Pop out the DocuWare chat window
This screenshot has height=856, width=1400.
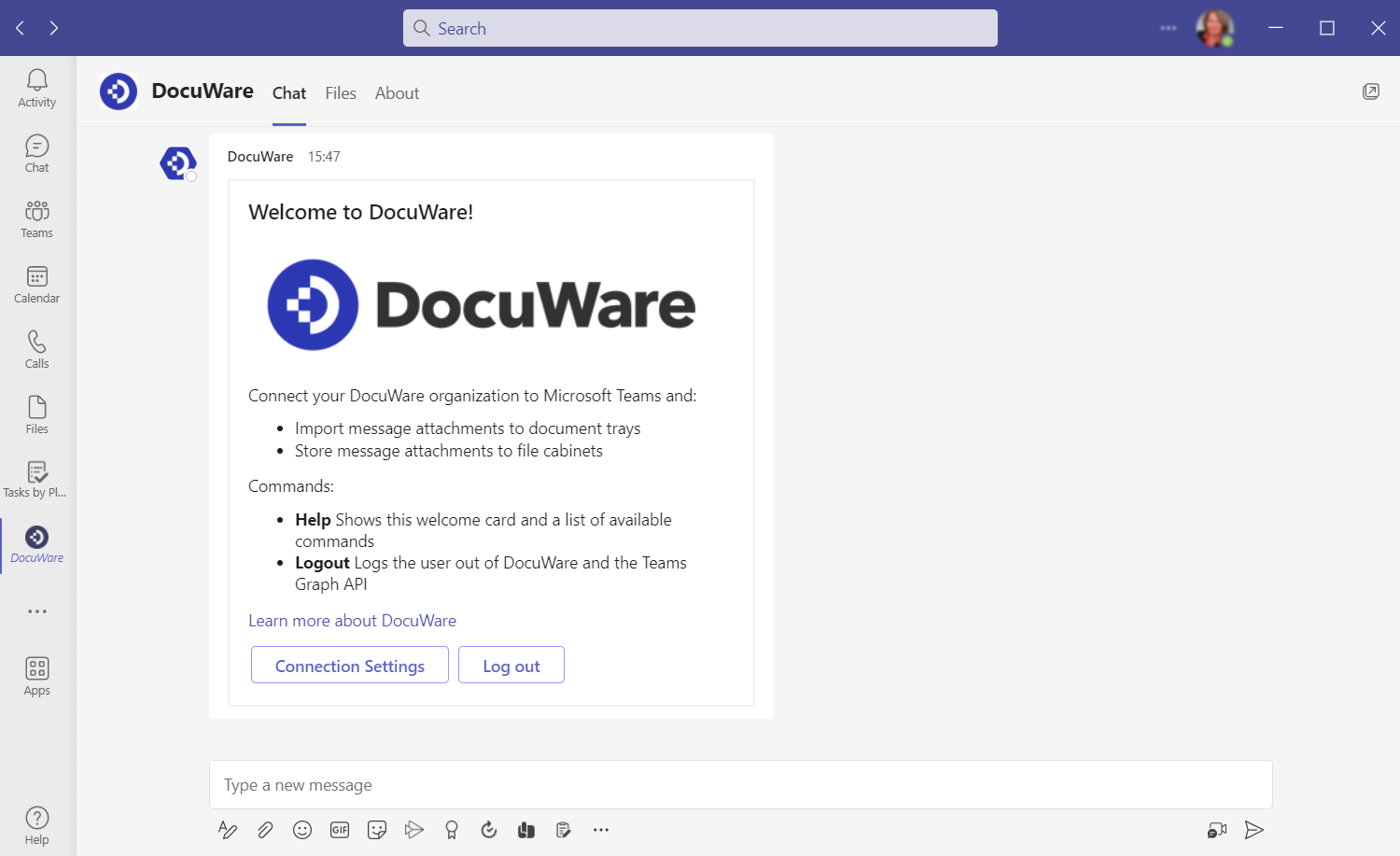click(x=1371, y=91)
